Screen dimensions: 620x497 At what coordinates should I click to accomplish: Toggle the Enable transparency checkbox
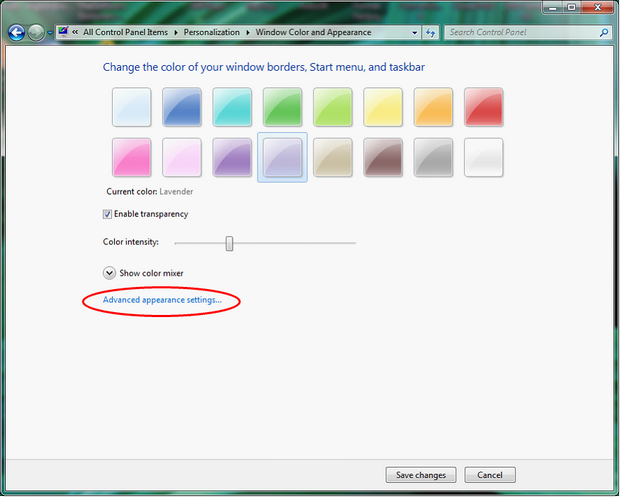click(x=108, y=214)
